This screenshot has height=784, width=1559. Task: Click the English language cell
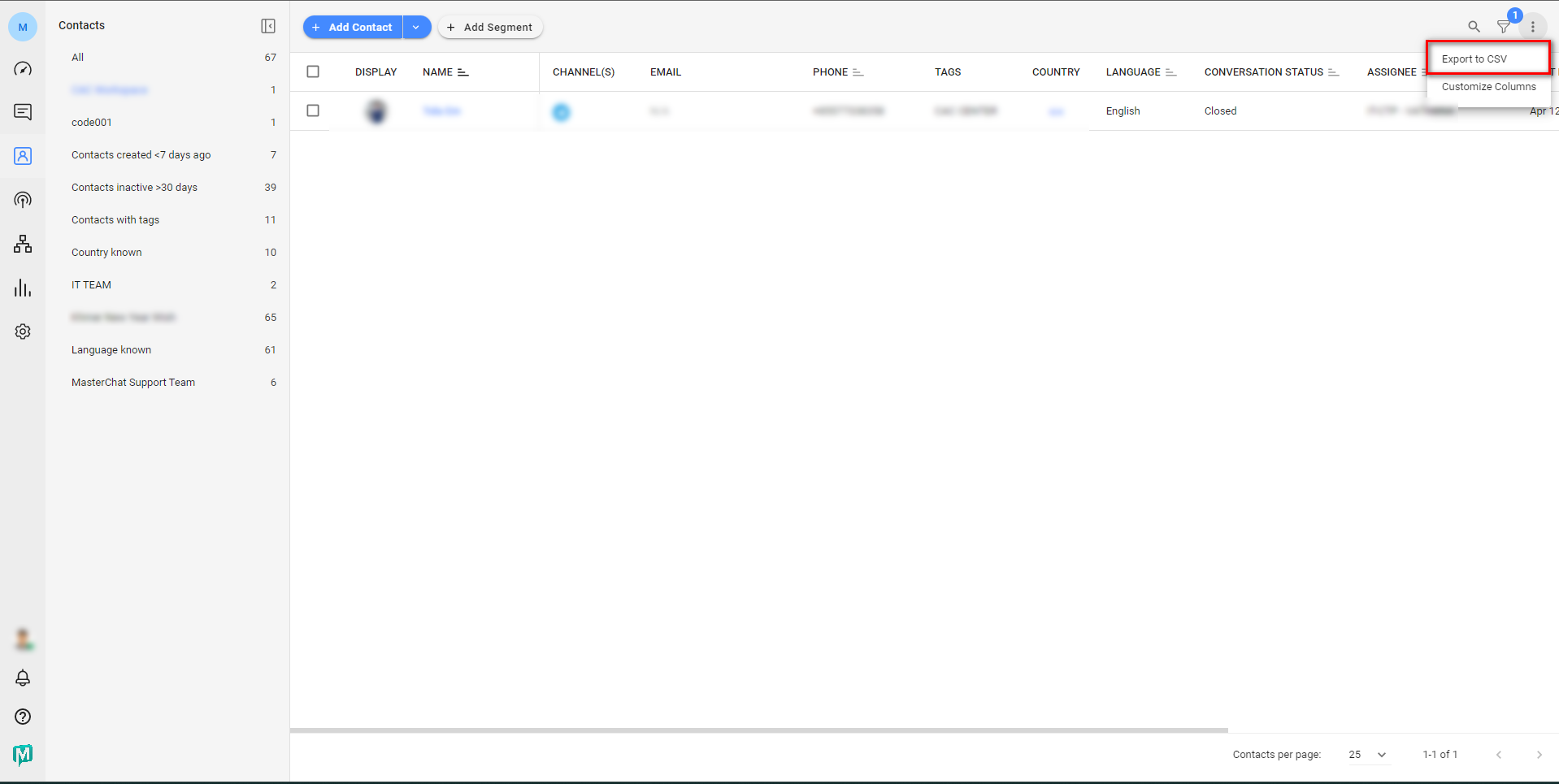(x=1123, y=111)
